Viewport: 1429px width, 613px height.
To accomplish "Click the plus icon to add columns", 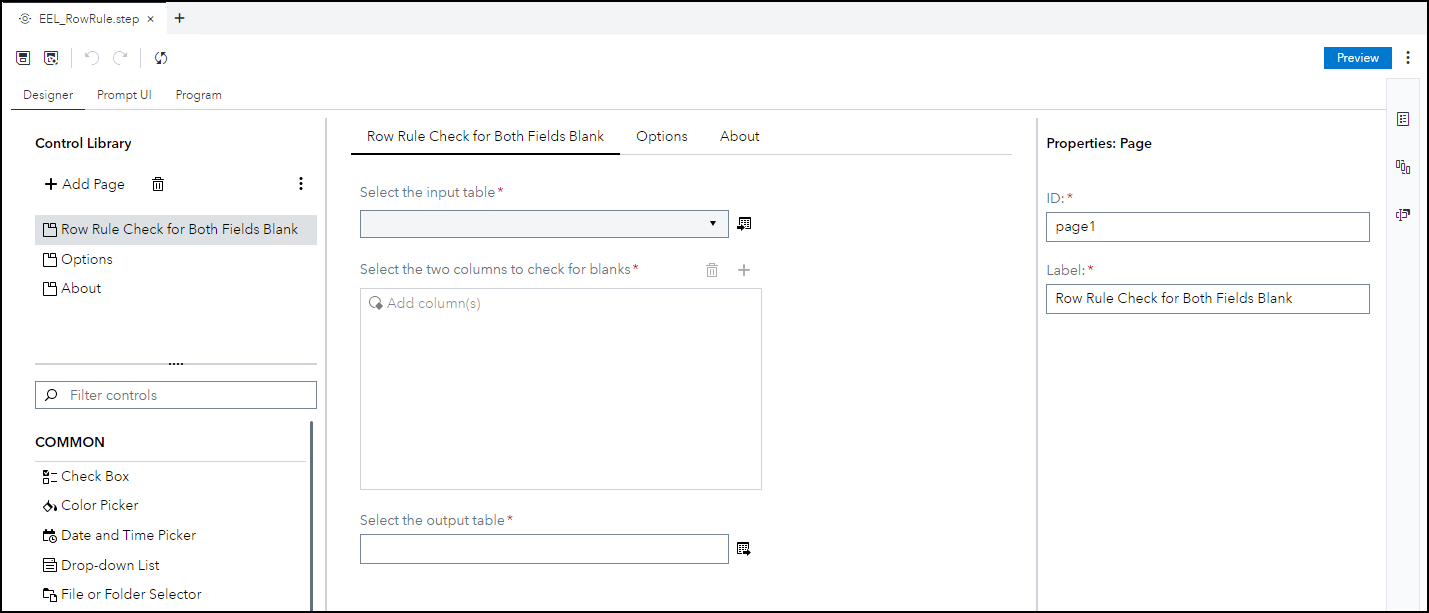I will tap(744, 270).
